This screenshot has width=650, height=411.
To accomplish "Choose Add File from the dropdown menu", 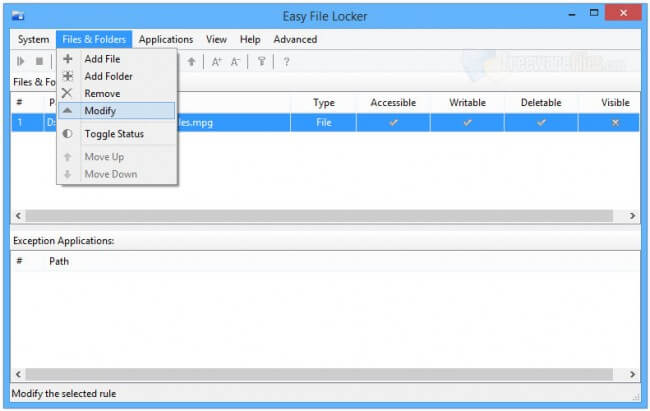I will click(102, 59).
